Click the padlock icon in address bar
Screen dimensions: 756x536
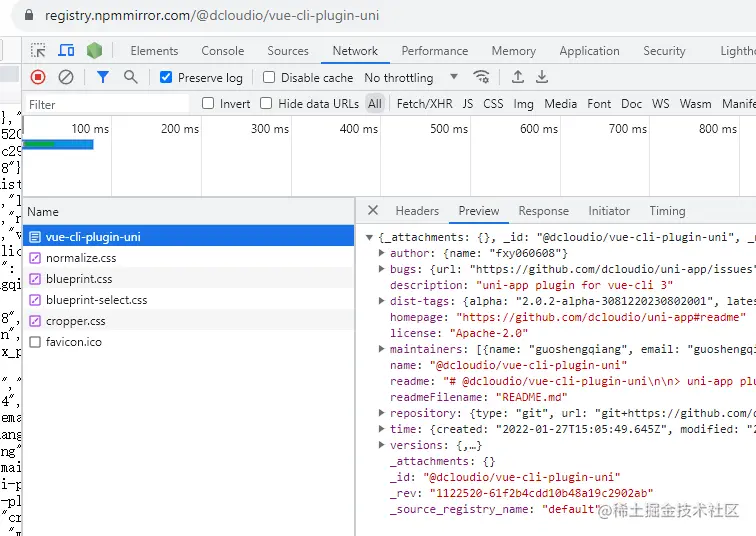point(29,15)
